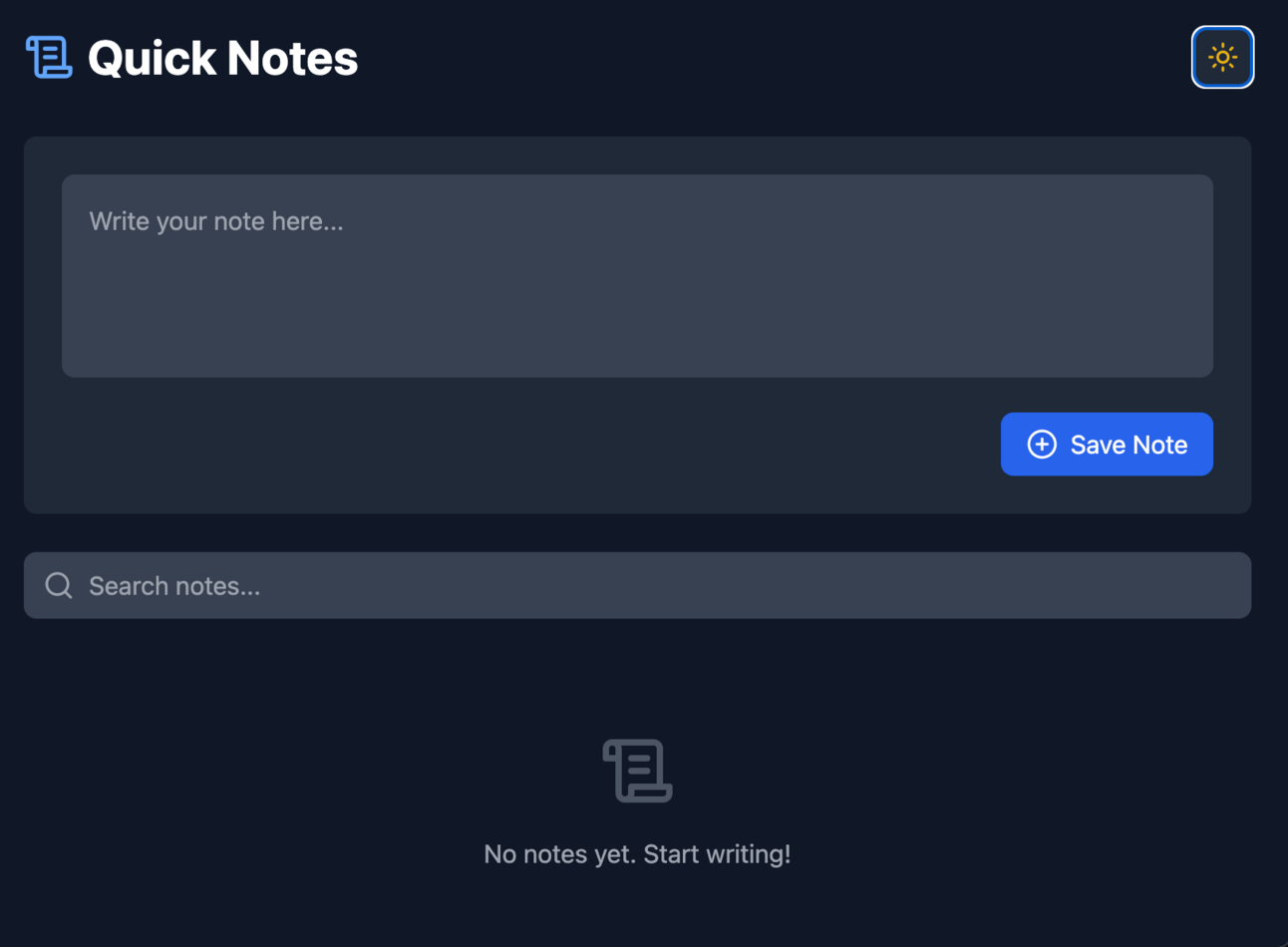Click the magnifying glass search icon
Screen dimensions: 1288x947
[59, 585]
